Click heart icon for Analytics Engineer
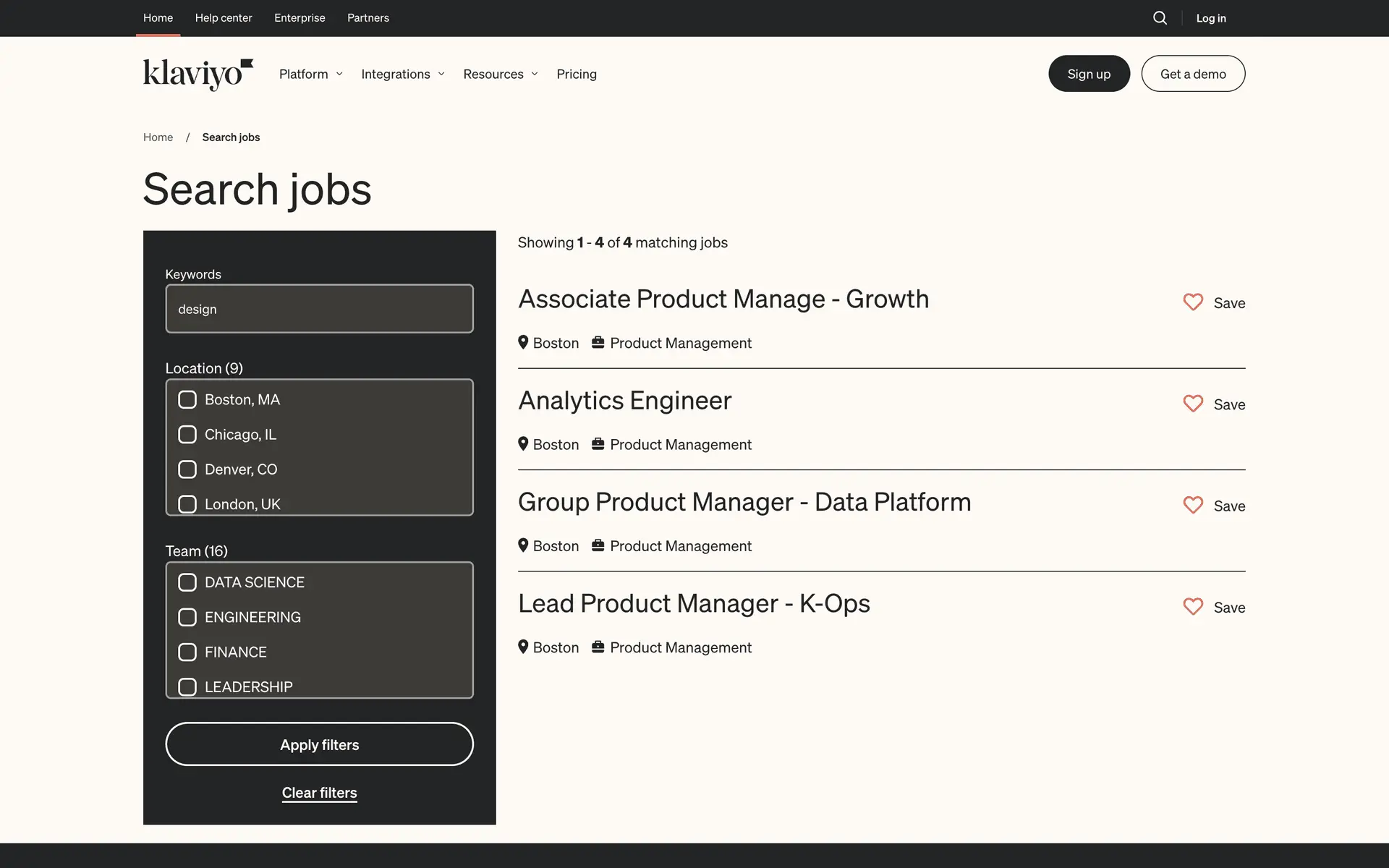Image resolution: width=1389 pixels, height=868 pixels. point(1193,404)
